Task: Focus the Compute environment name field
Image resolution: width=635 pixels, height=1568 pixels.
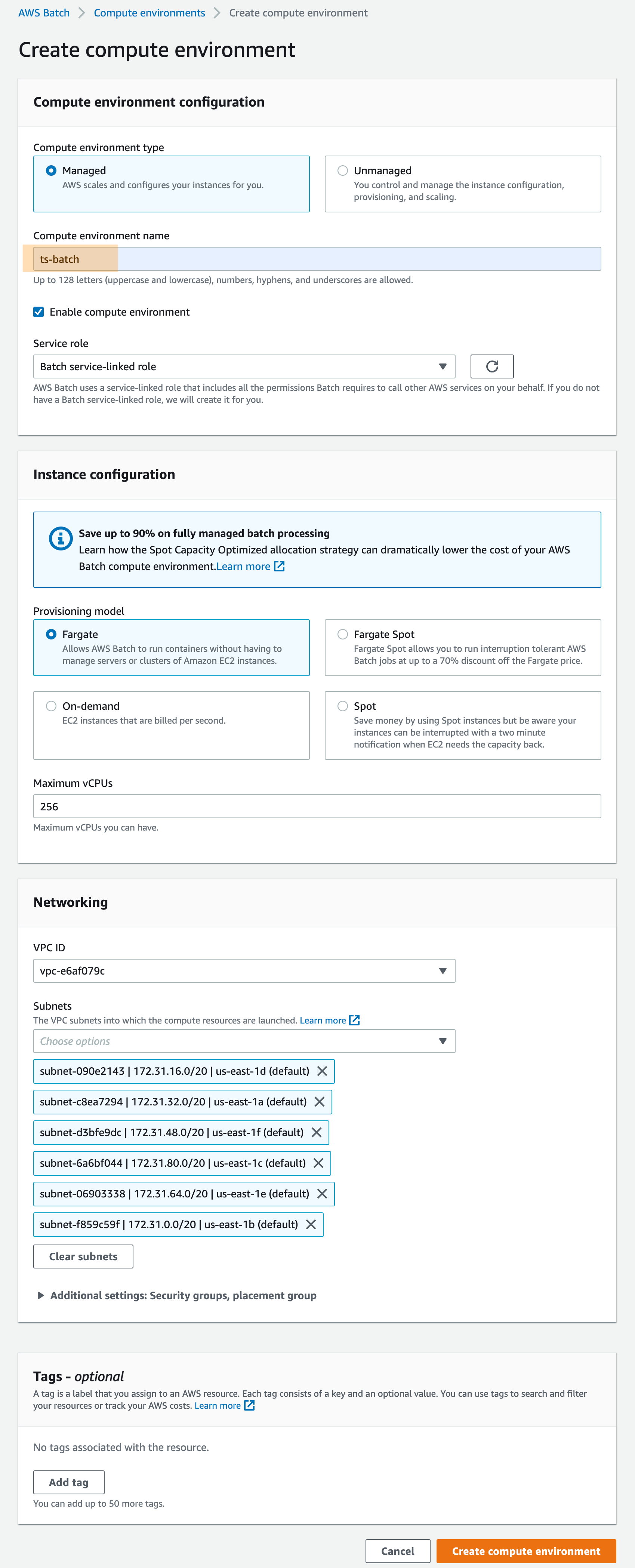Action: pyautogui.click(x=317, y=259)
